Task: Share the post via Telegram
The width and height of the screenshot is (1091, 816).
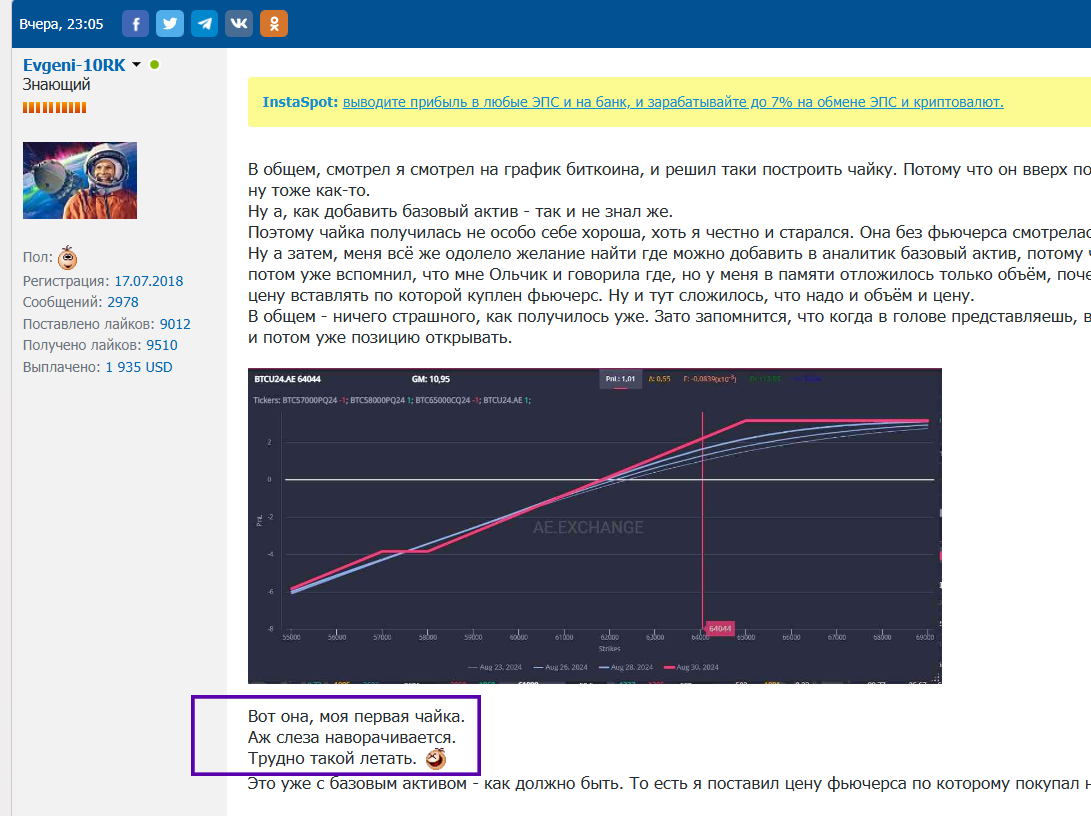Action: tap(205, 24)
